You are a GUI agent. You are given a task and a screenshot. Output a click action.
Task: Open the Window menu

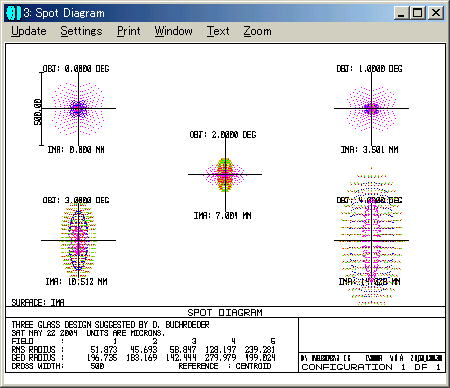(173, 31)
